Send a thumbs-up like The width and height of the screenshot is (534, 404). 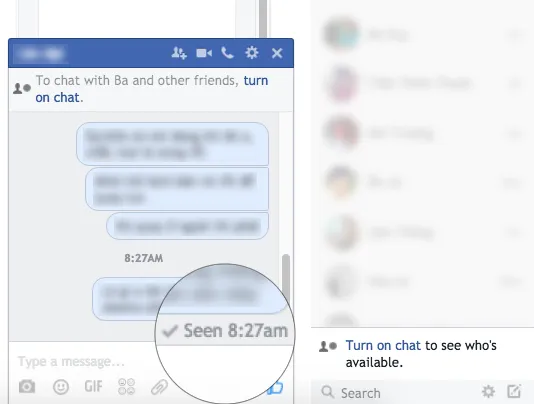click(x=276, y=388)
